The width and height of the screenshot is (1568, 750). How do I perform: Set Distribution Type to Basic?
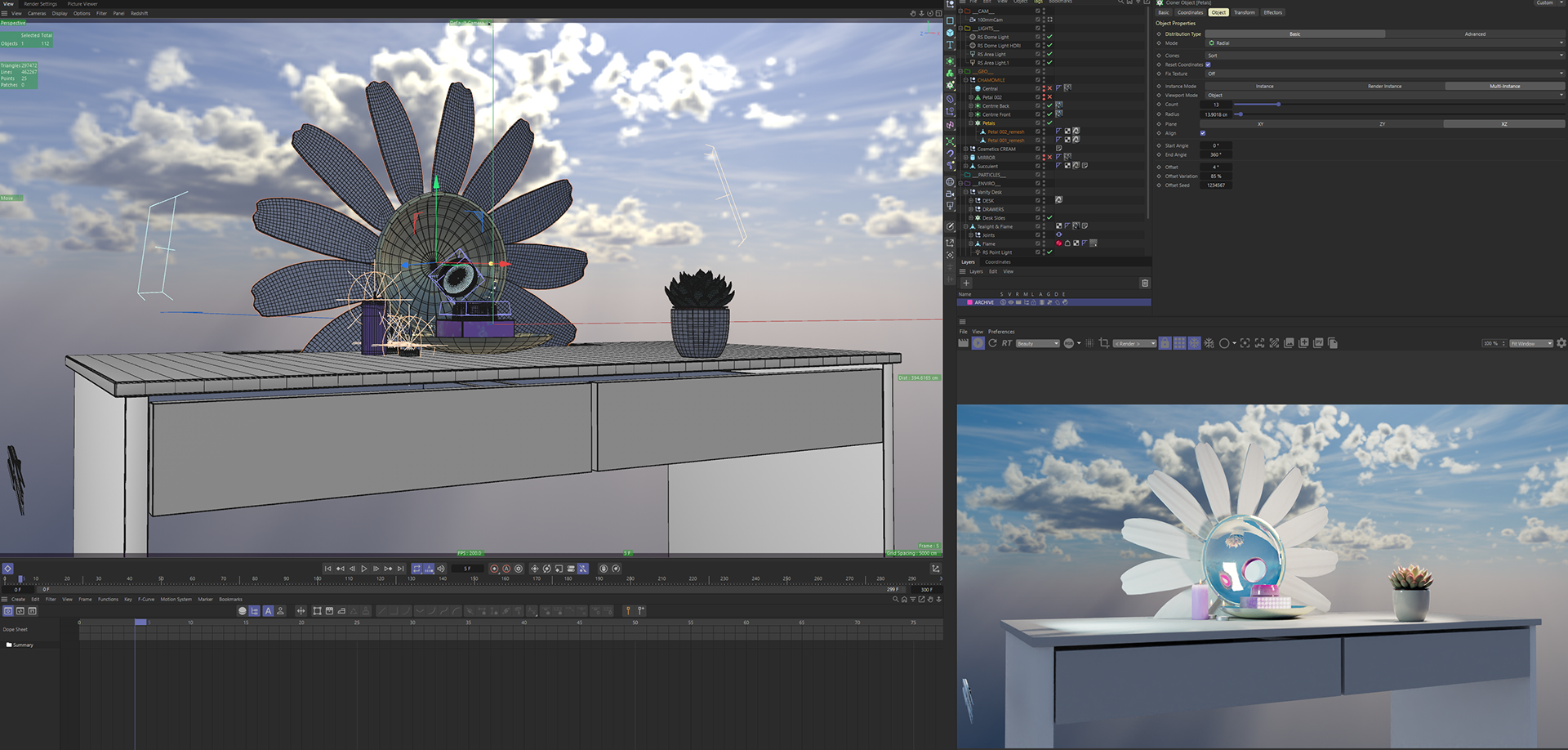click(1294, 33)
